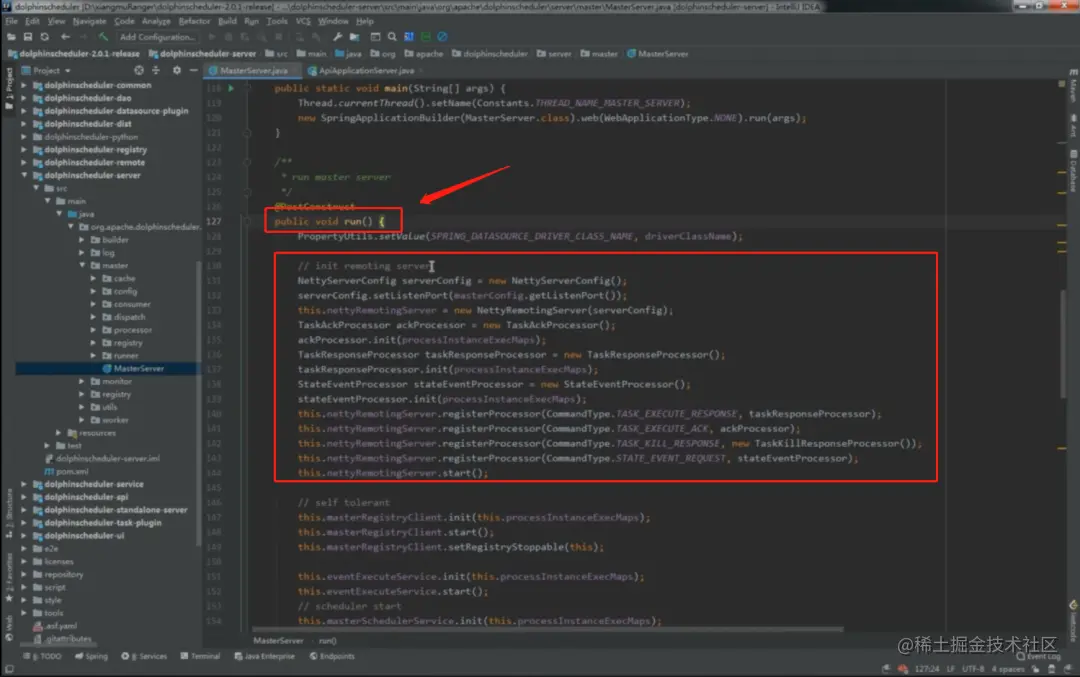Open the Build menu
1080x677 pixels.
[x=227, y=21]
